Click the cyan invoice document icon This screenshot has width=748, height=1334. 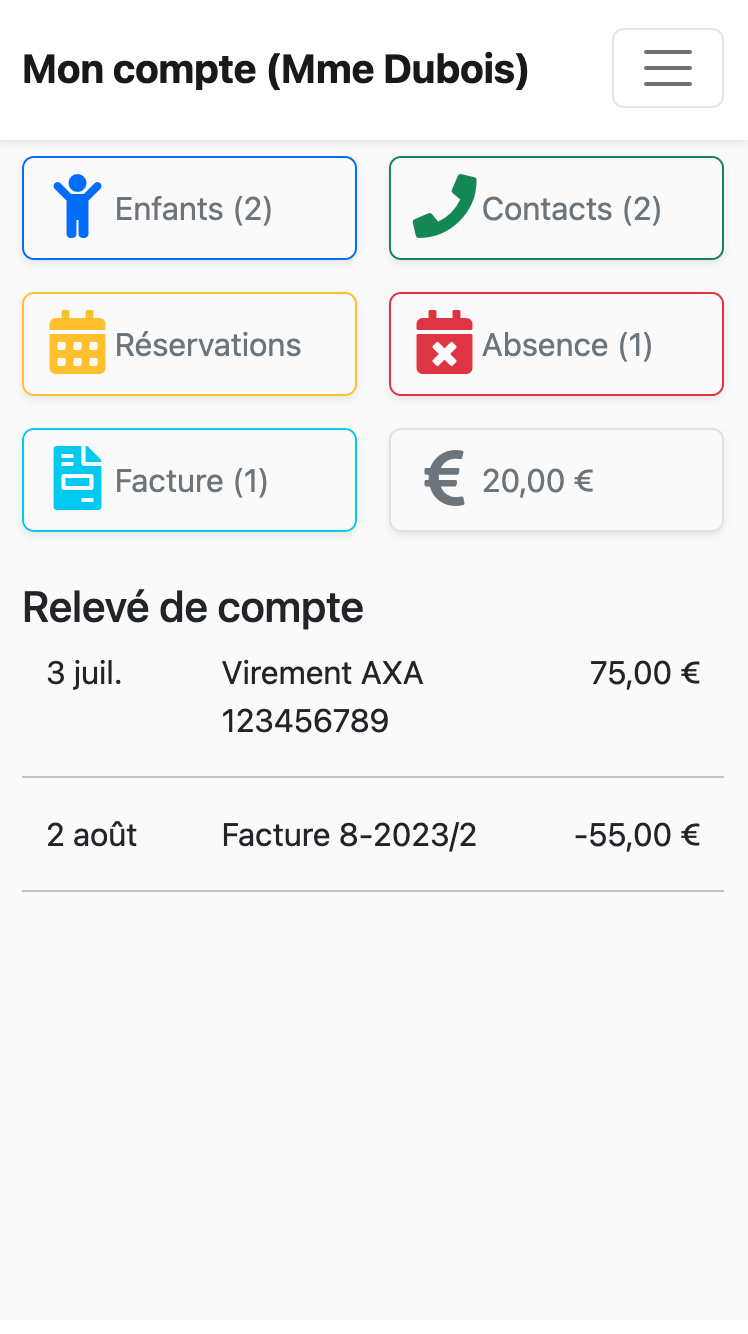[77, 479]
